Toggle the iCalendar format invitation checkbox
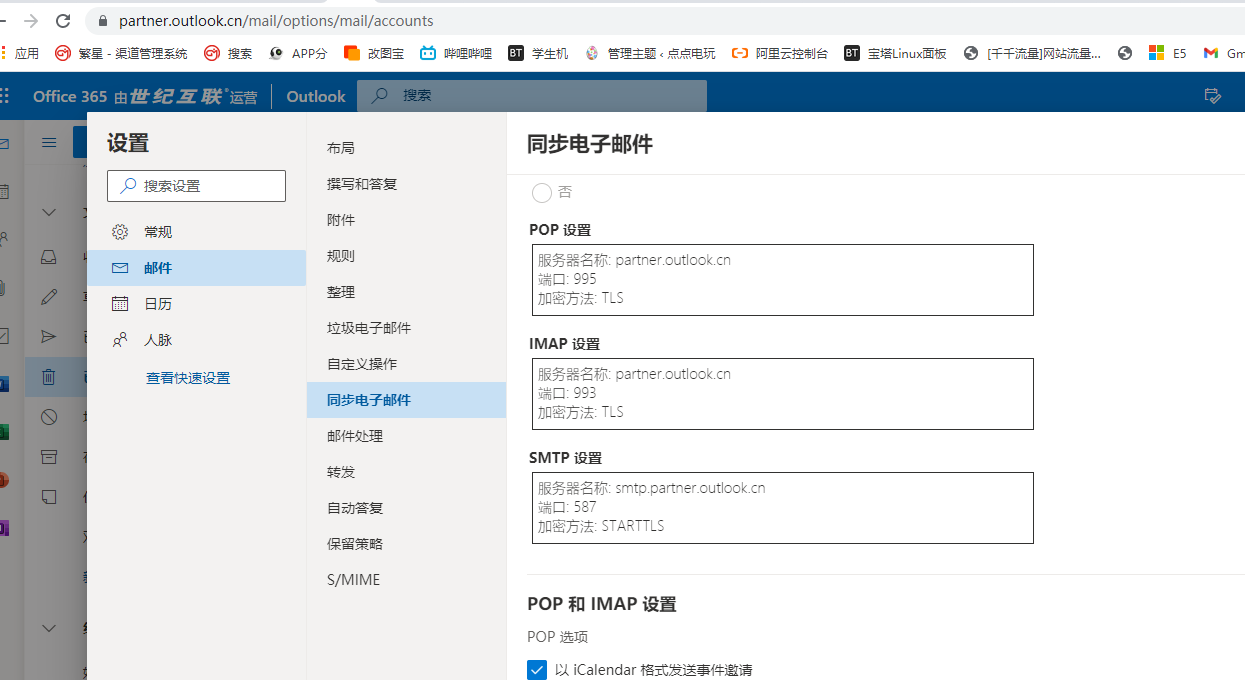This screenshot has width=1245, height=680. tap(537, 670)
